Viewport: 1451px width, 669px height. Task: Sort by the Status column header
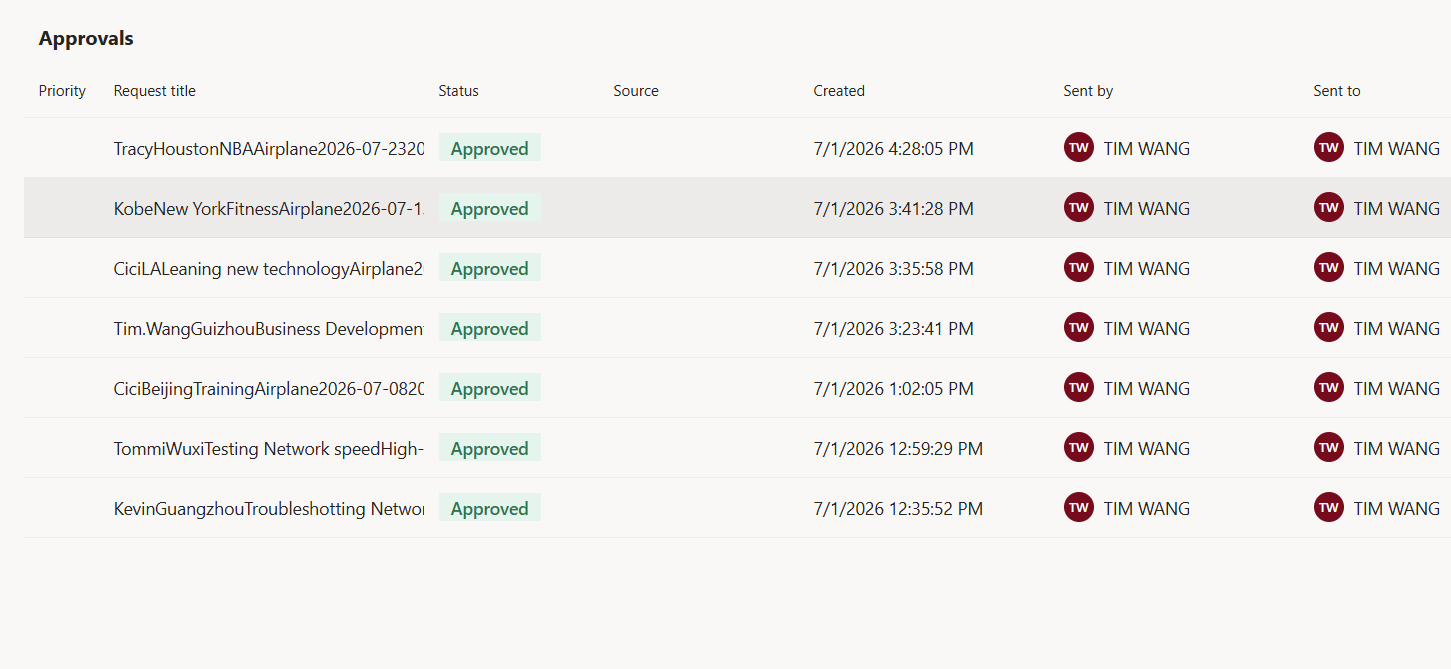pyautogui.click(x=458, y=91)
